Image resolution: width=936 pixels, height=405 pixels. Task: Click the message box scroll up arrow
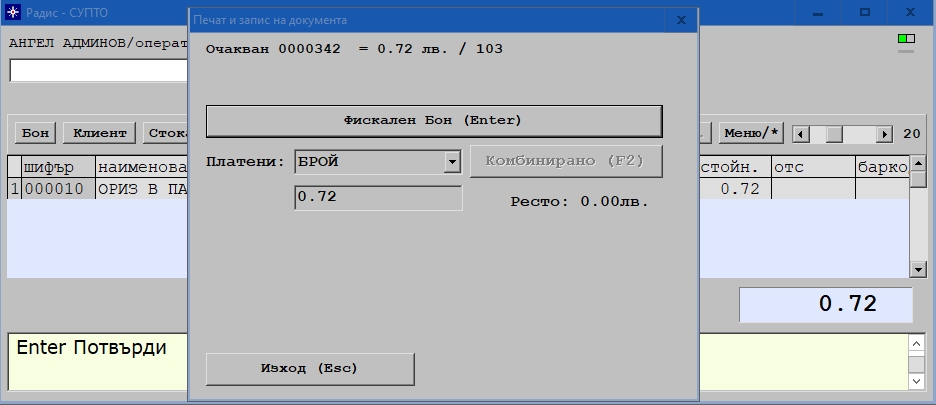917,342
